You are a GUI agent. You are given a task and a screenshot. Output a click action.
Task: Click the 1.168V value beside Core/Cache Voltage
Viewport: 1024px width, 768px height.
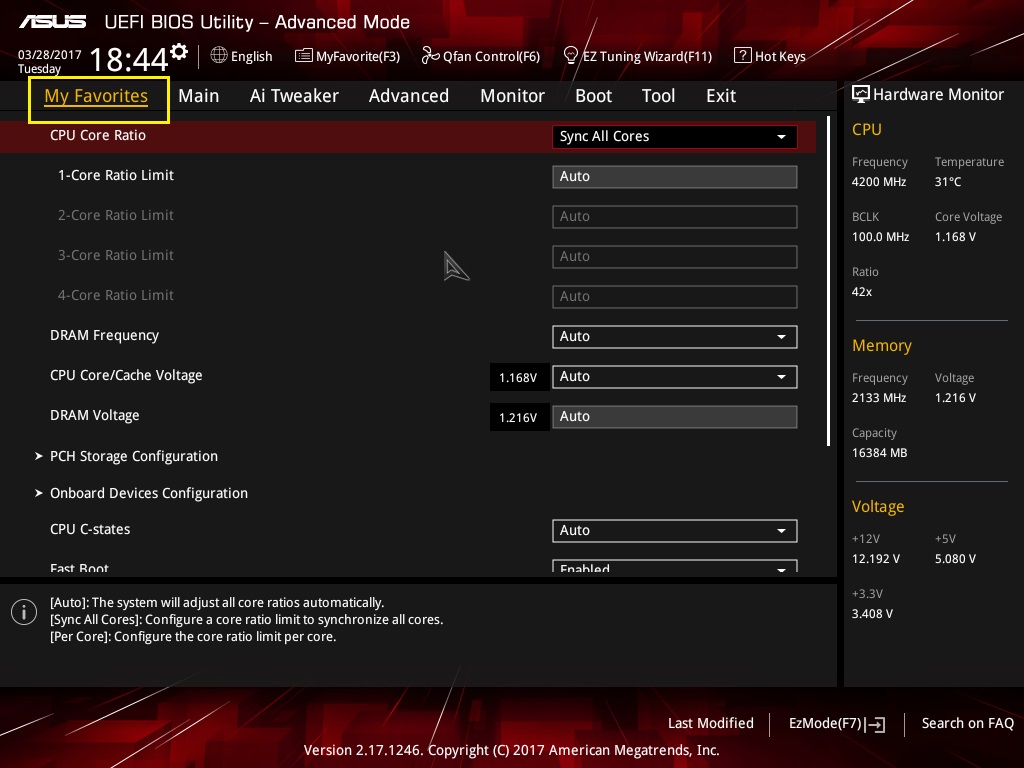tap(518, 377)
